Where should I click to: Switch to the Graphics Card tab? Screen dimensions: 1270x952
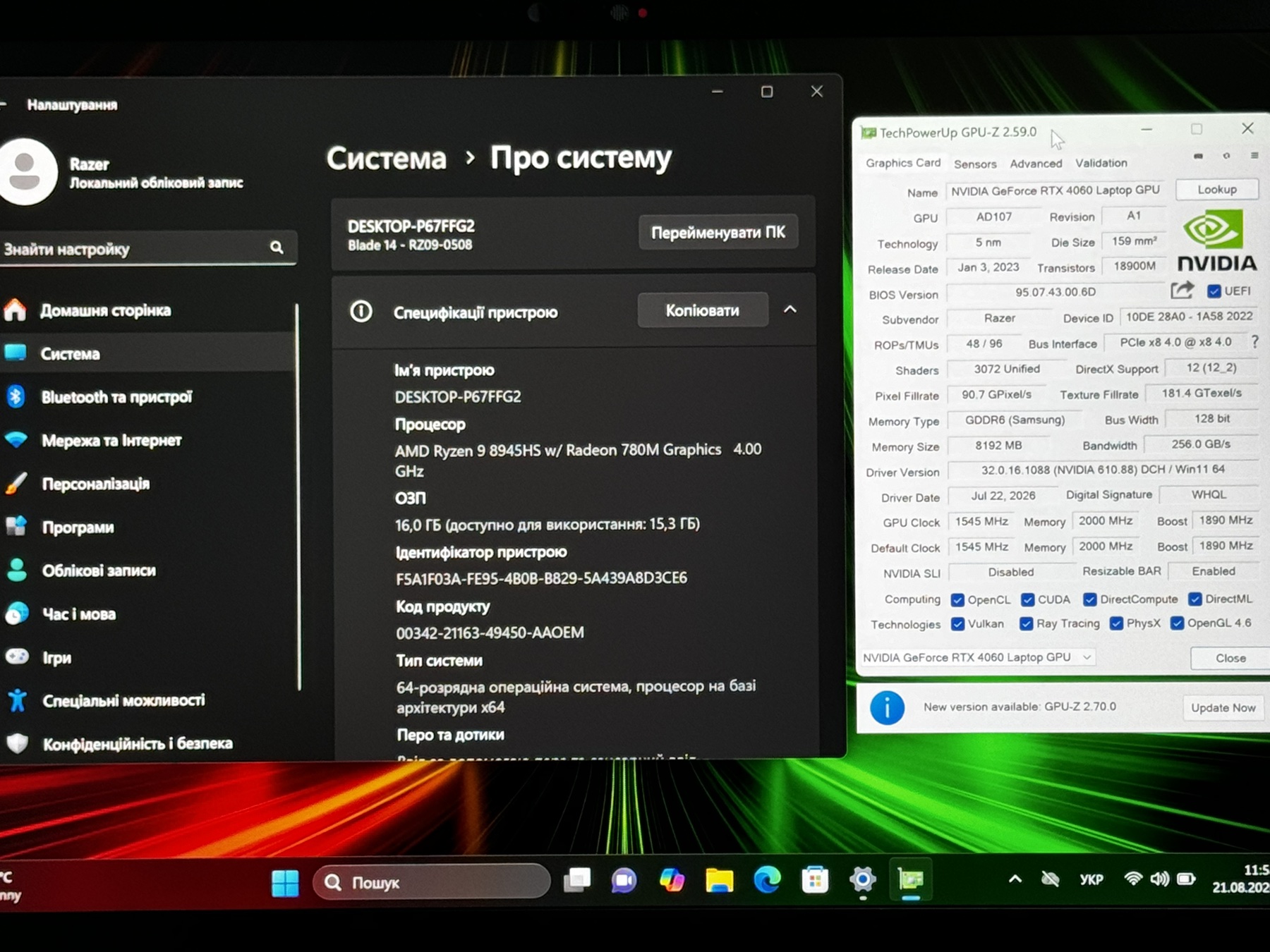coord(903,163)
